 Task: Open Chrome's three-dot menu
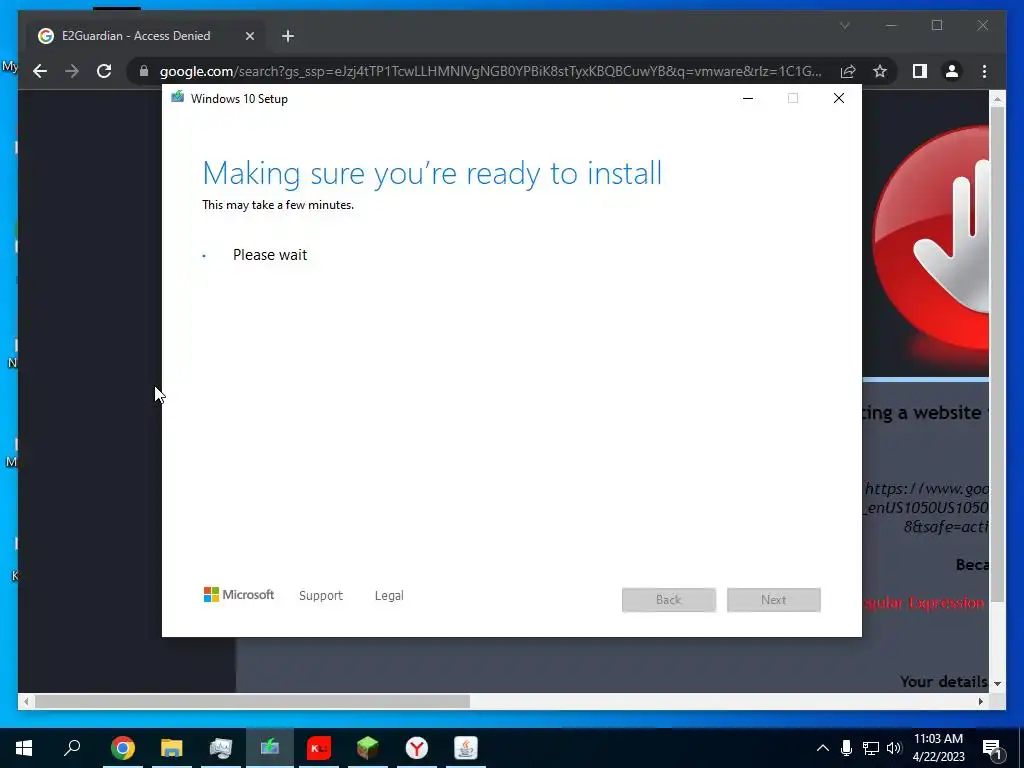pos(984,71)
